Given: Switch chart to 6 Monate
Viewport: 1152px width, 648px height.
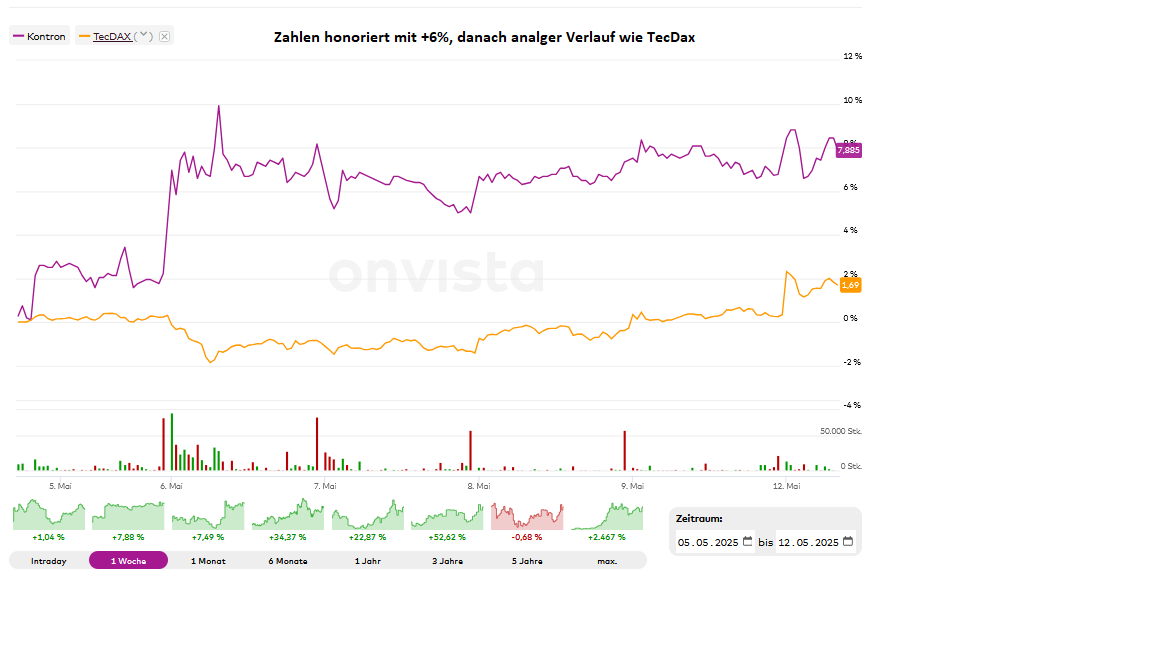Looking at the screenshot, I should click(288, 561).
